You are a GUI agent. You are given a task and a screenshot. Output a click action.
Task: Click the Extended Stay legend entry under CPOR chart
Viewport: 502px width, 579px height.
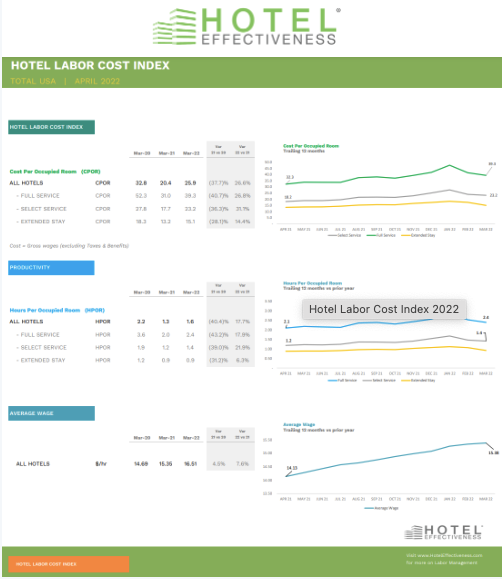(x=418, y=235)
